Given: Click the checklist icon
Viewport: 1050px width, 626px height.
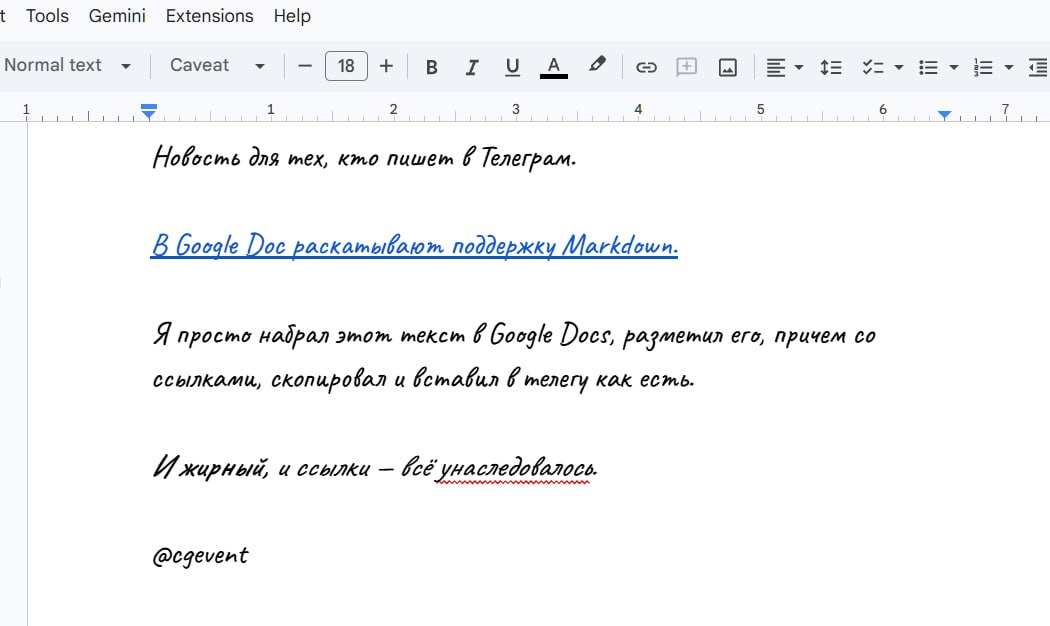Looking at the screenshot, I should pyautogui.click(x=873, y=67).
